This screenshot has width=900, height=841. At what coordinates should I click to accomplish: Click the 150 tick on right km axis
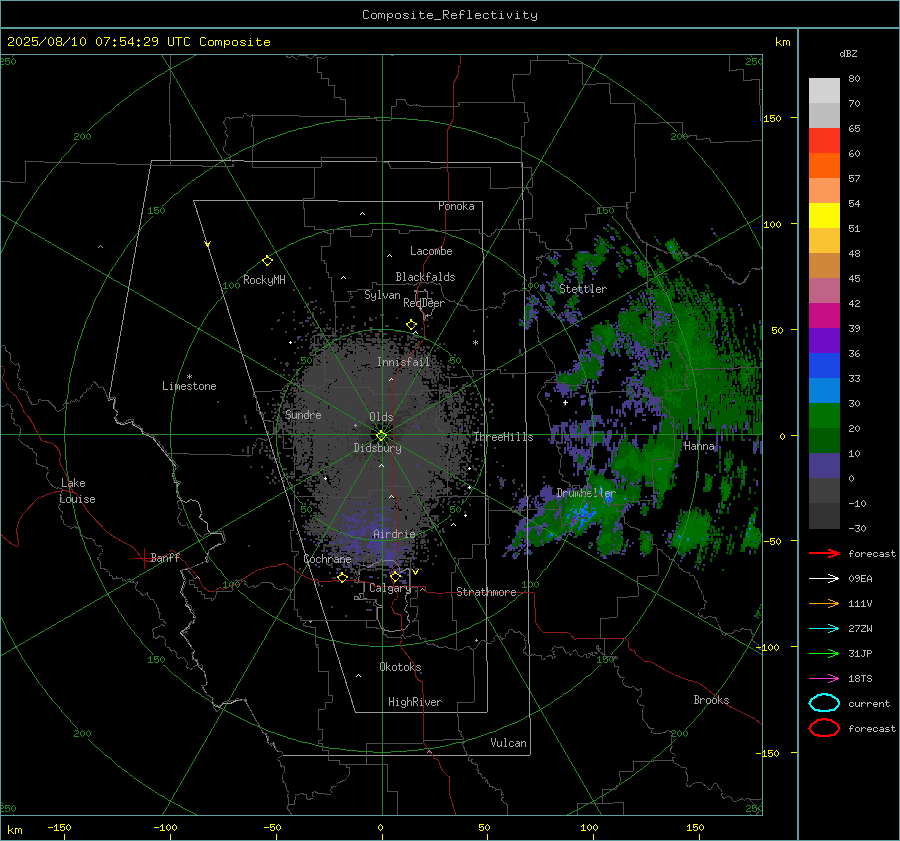click(772, 118)
